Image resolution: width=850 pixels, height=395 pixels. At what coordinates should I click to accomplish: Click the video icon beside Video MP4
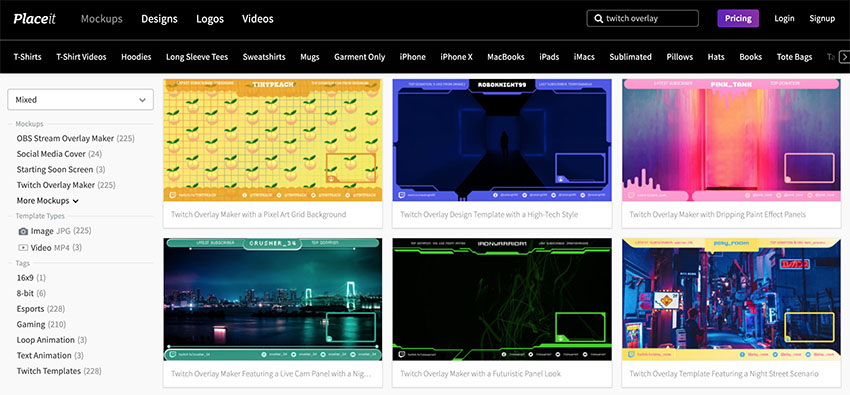23,248
